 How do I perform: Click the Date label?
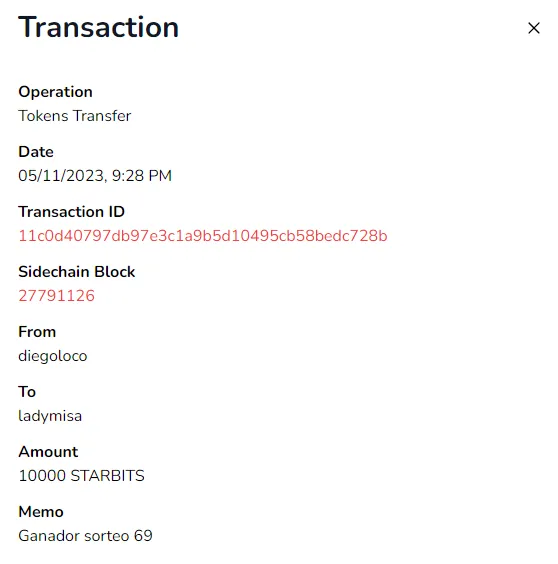click(36, 152)
